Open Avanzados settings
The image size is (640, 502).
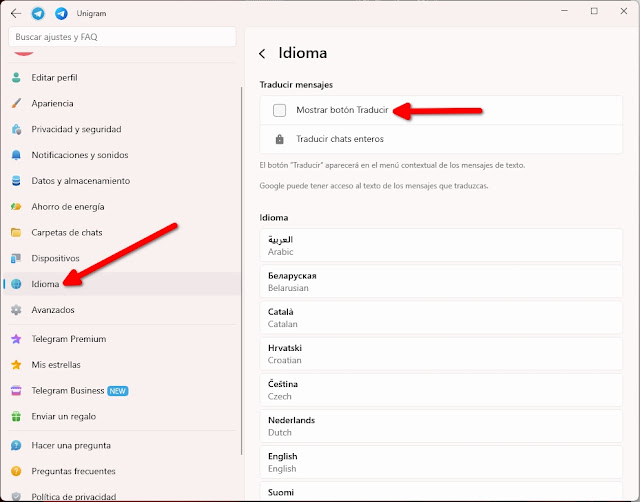pos(122,310)
